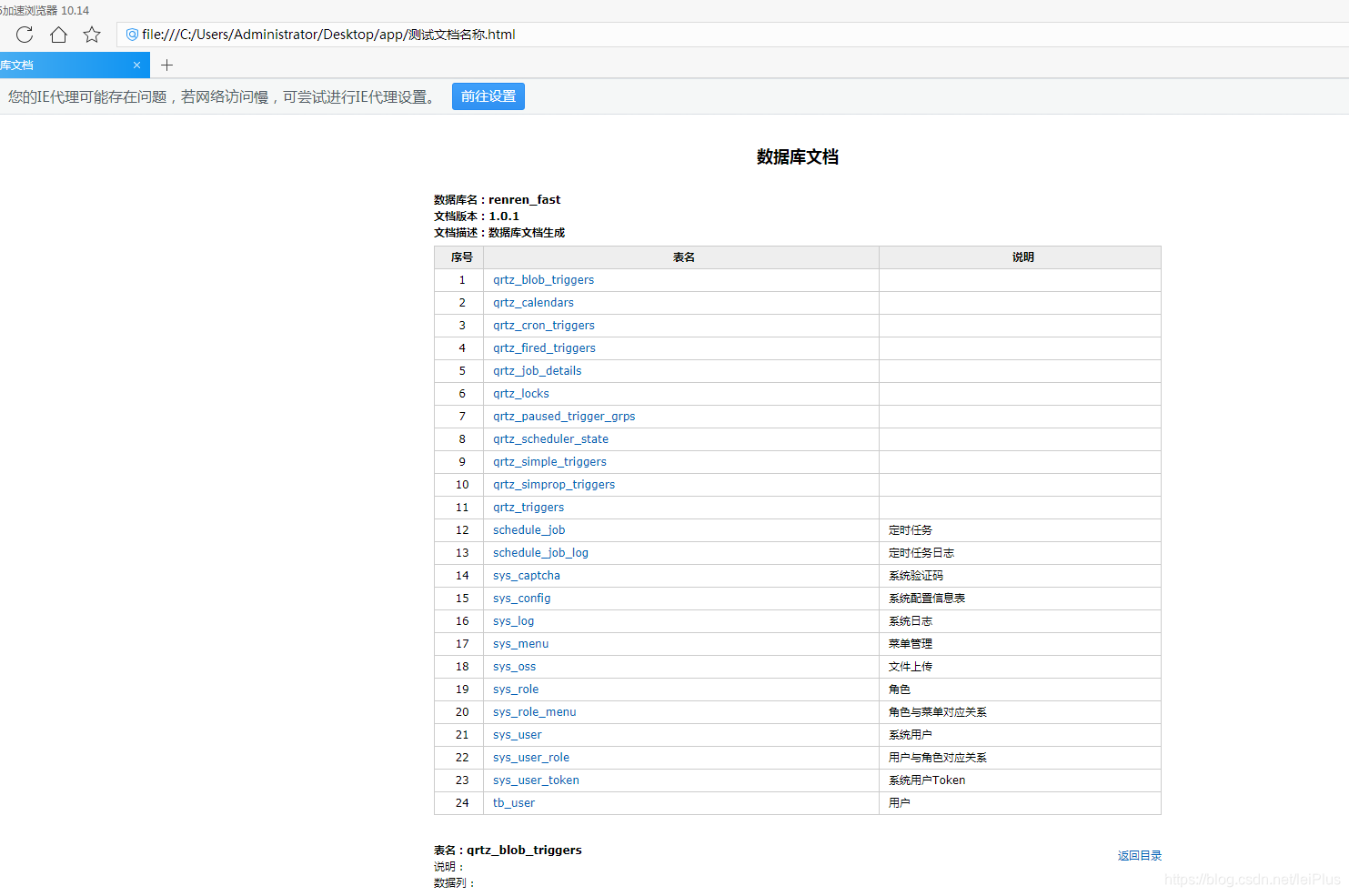Click the document version 1.0.1 text

point(504,216)
